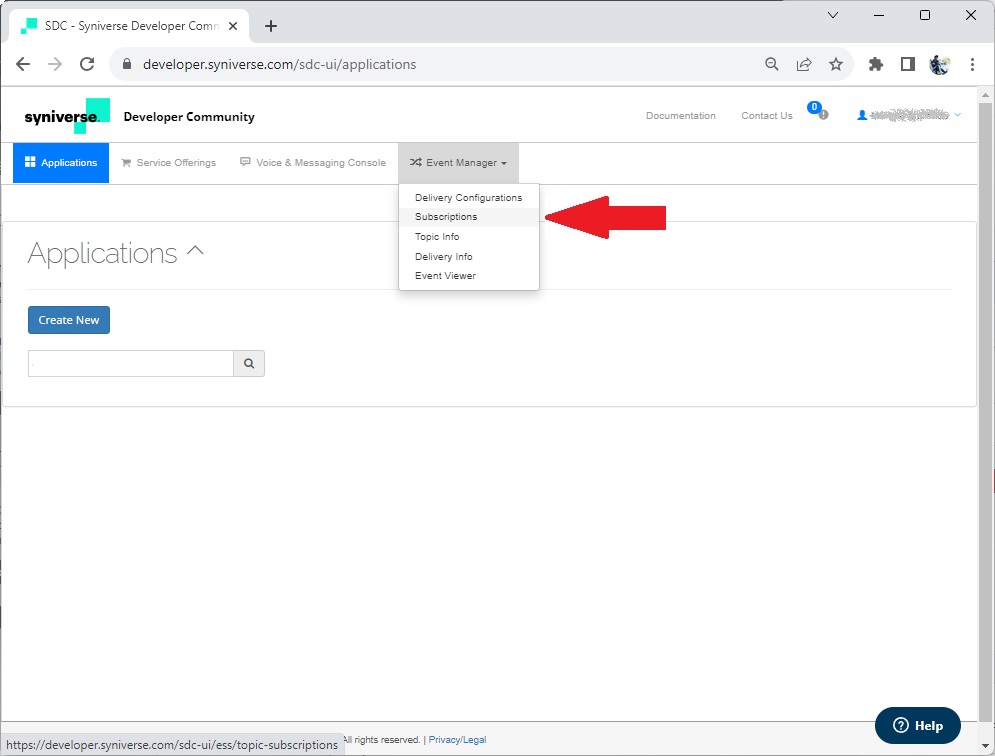
Task: Select Delivery Configurations menu item
Action: [x=468, y=197]
